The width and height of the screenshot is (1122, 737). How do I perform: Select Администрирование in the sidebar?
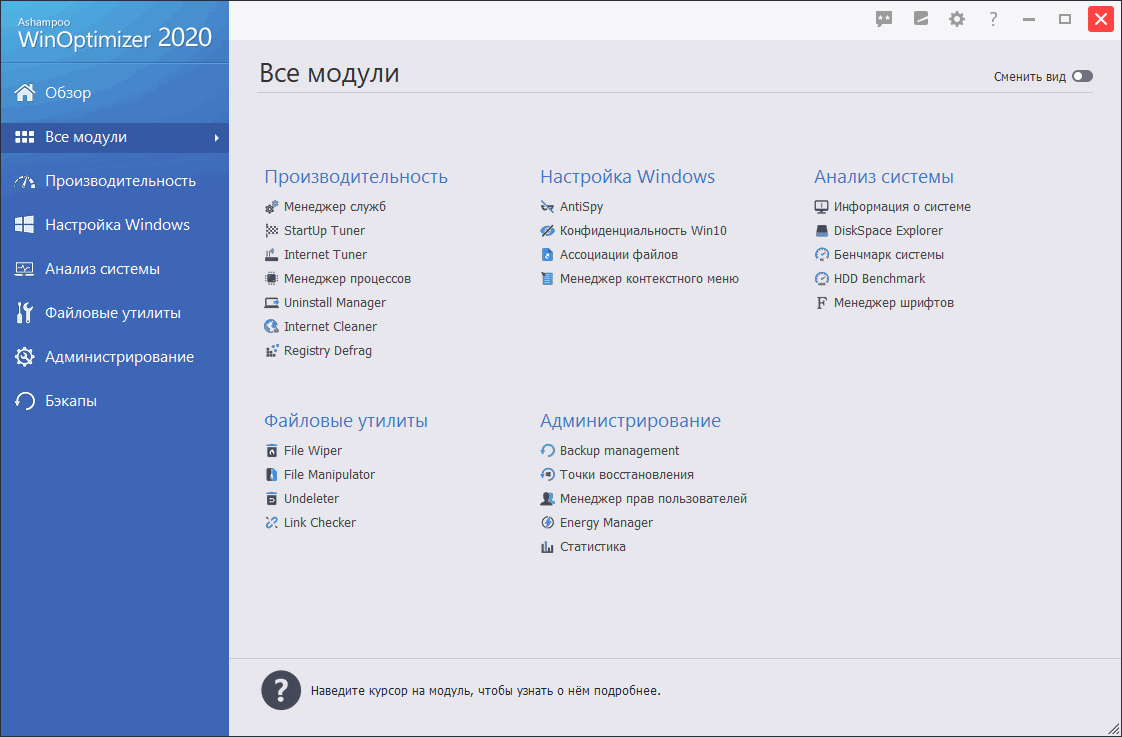click(114, 357)
